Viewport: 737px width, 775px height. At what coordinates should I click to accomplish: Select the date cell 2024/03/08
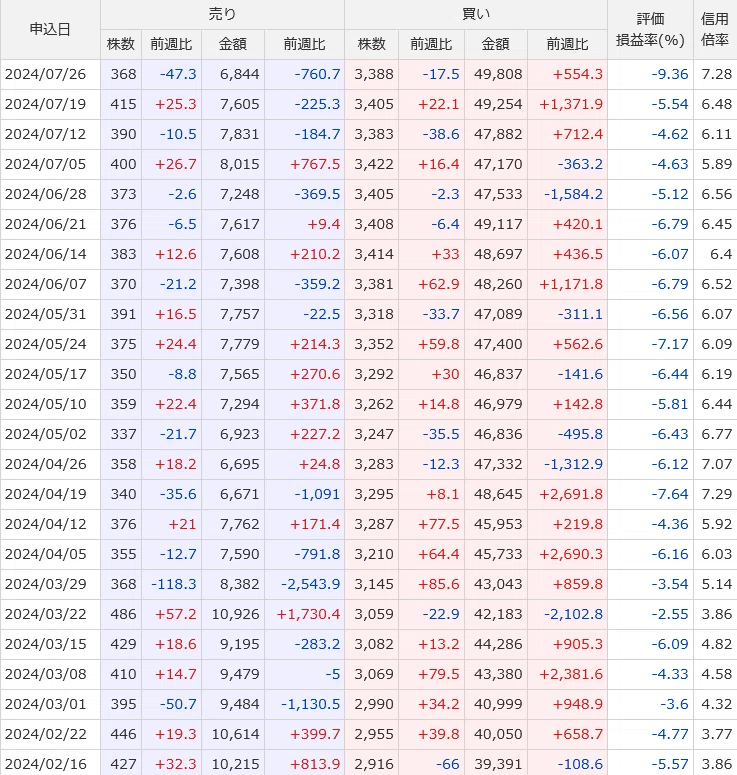tap(50, 674)
